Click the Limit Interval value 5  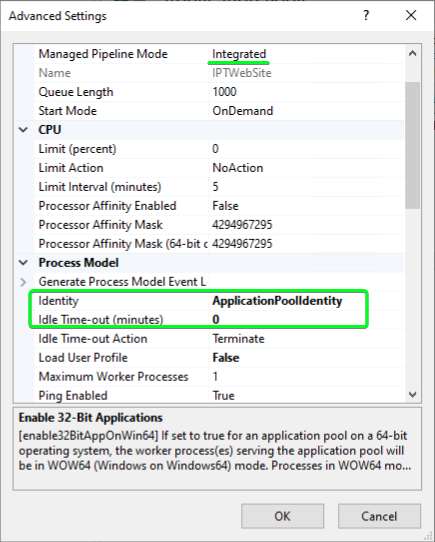[x=215, y=187]
